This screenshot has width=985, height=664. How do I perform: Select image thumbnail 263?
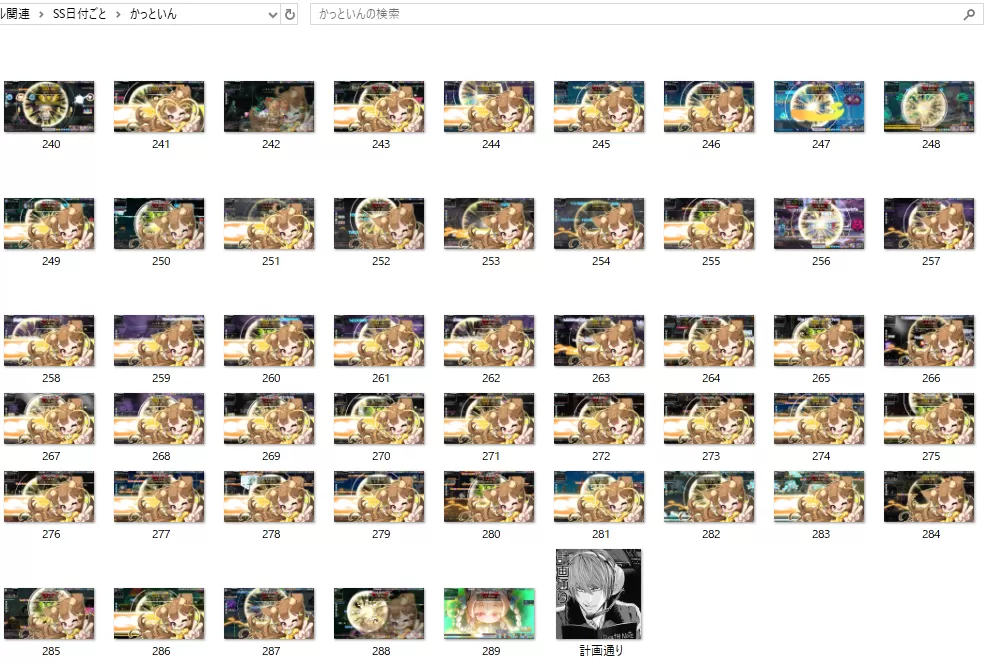(x=599, y=340)
